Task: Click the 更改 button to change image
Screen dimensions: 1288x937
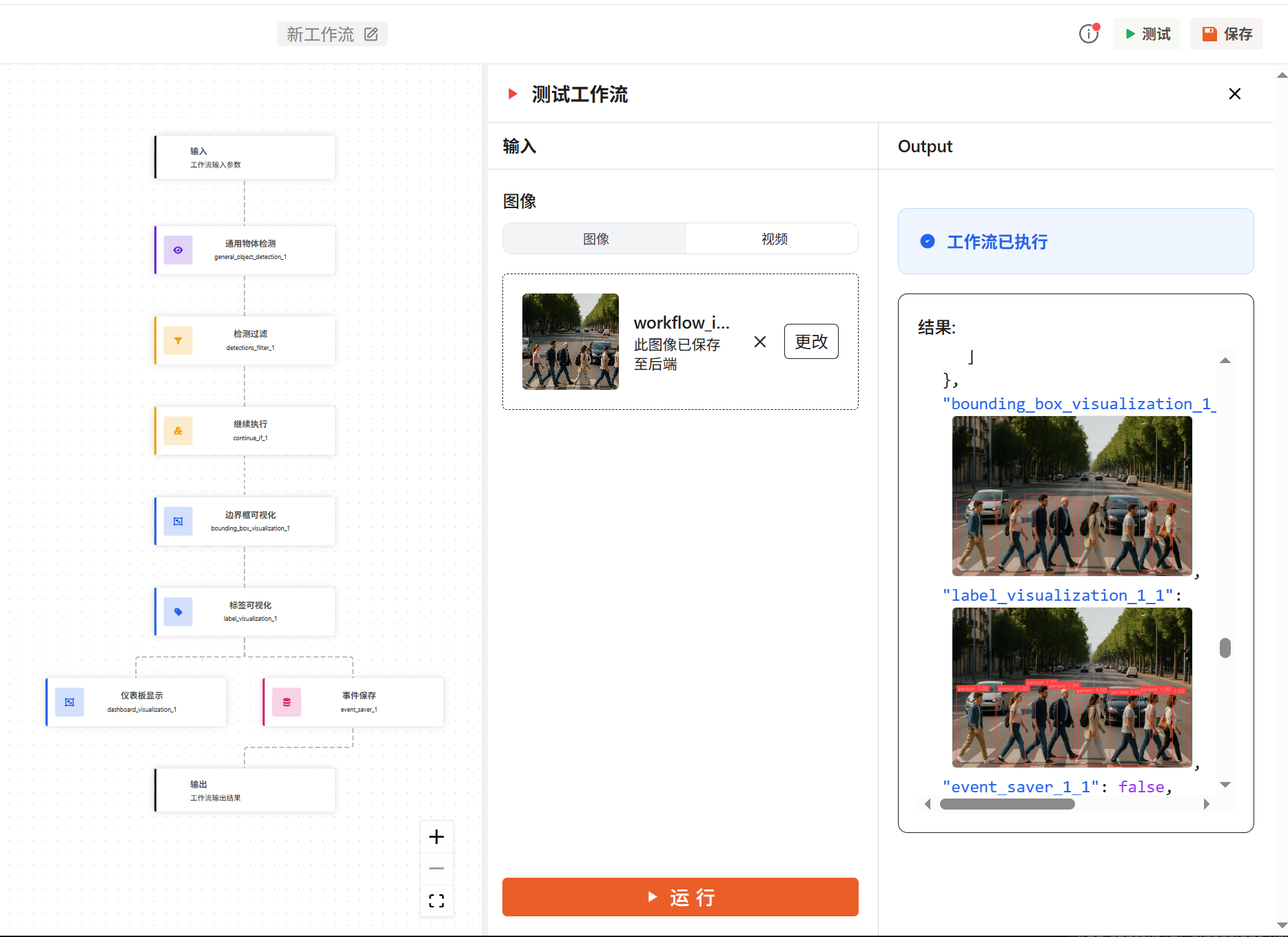Action: (x=810, y=342)
